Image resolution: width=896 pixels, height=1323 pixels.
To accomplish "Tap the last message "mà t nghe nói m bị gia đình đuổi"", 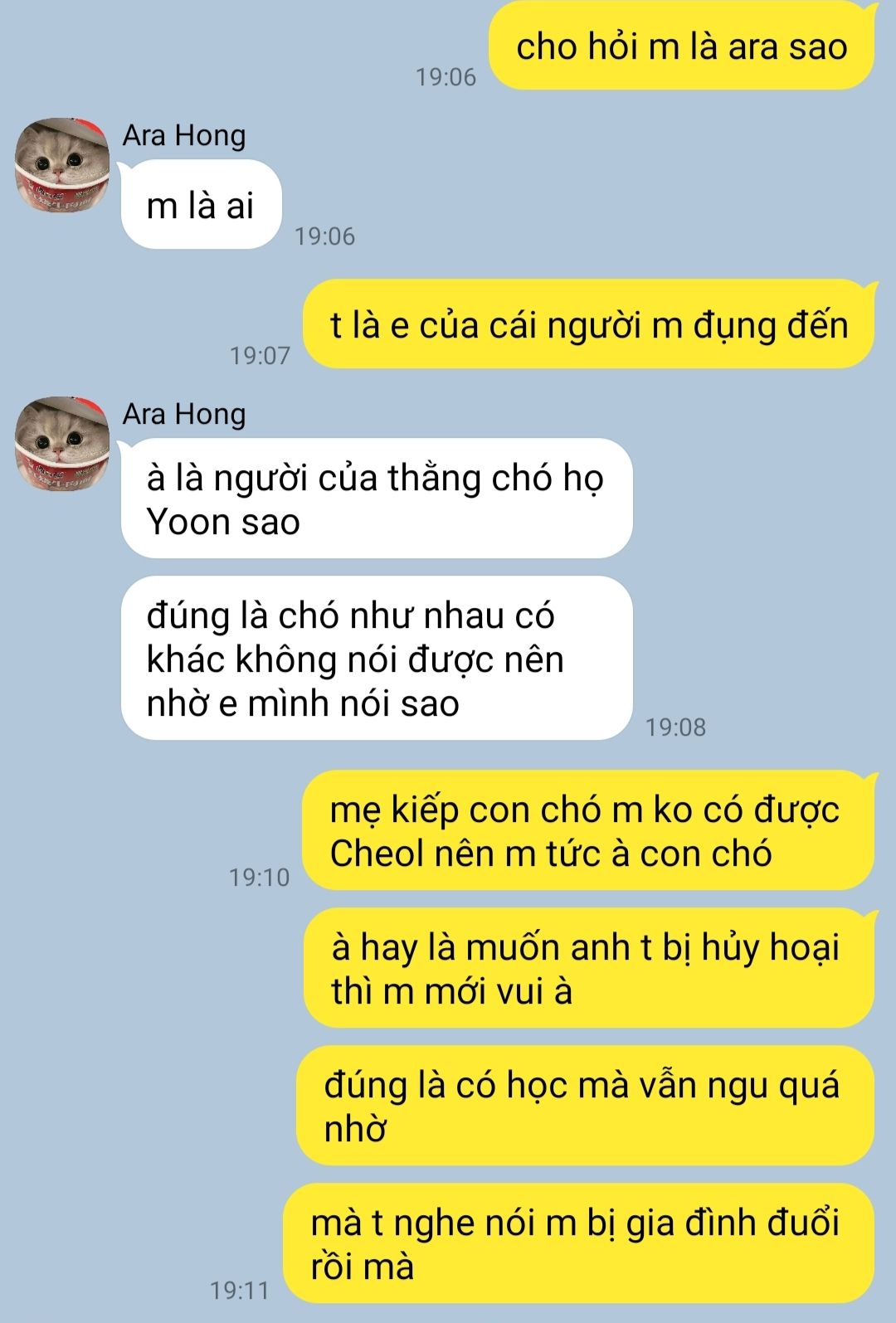I will point(578,1243).
